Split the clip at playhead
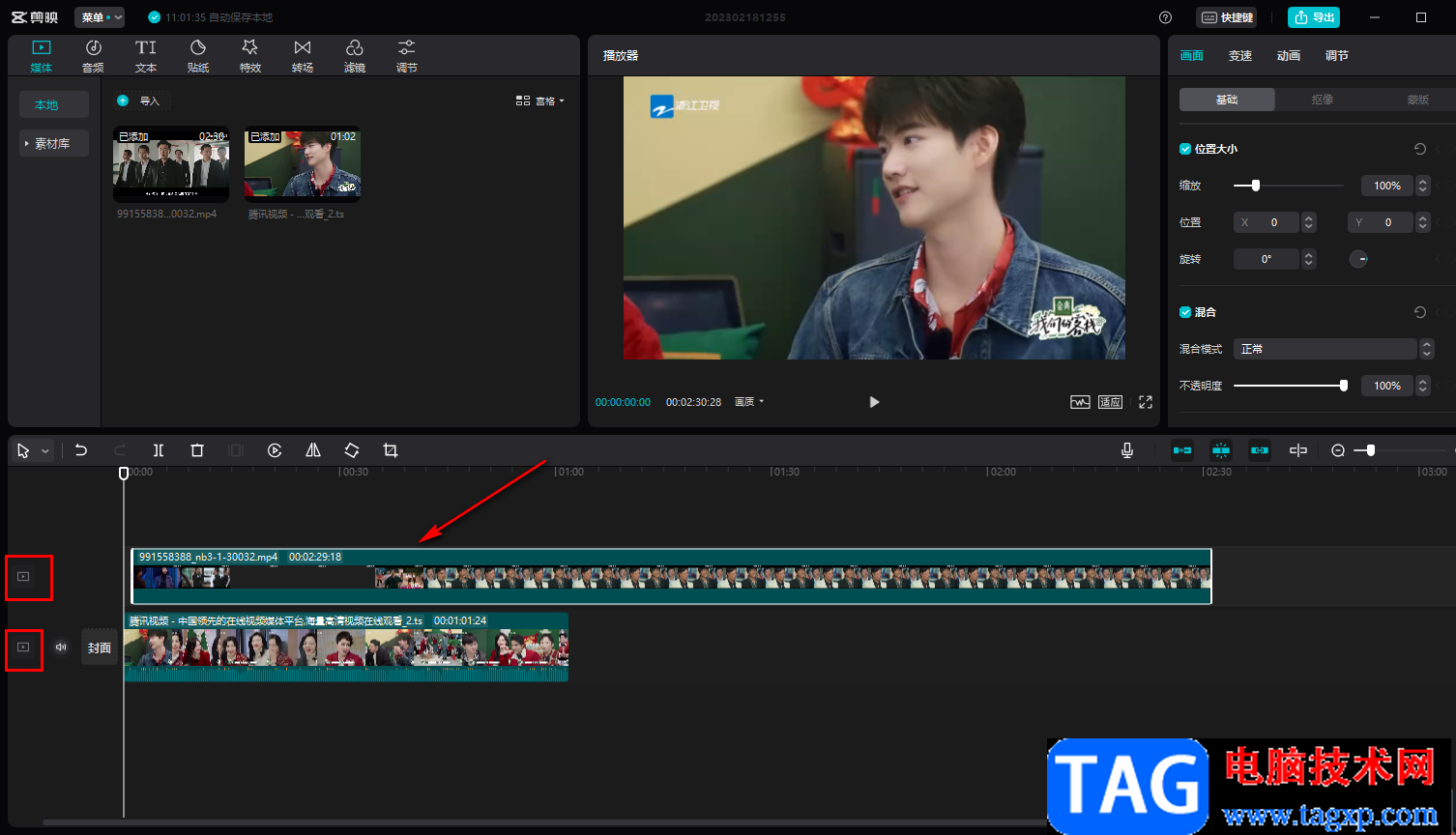The width and height of the screenshot is (1456, 835). coord(159,450)
